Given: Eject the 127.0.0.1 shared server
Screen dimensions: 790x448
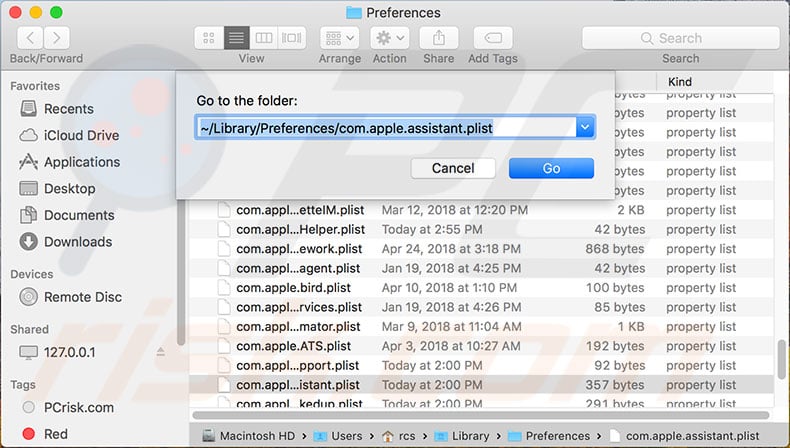Looking at the screenshot, I should coord(161,352).
